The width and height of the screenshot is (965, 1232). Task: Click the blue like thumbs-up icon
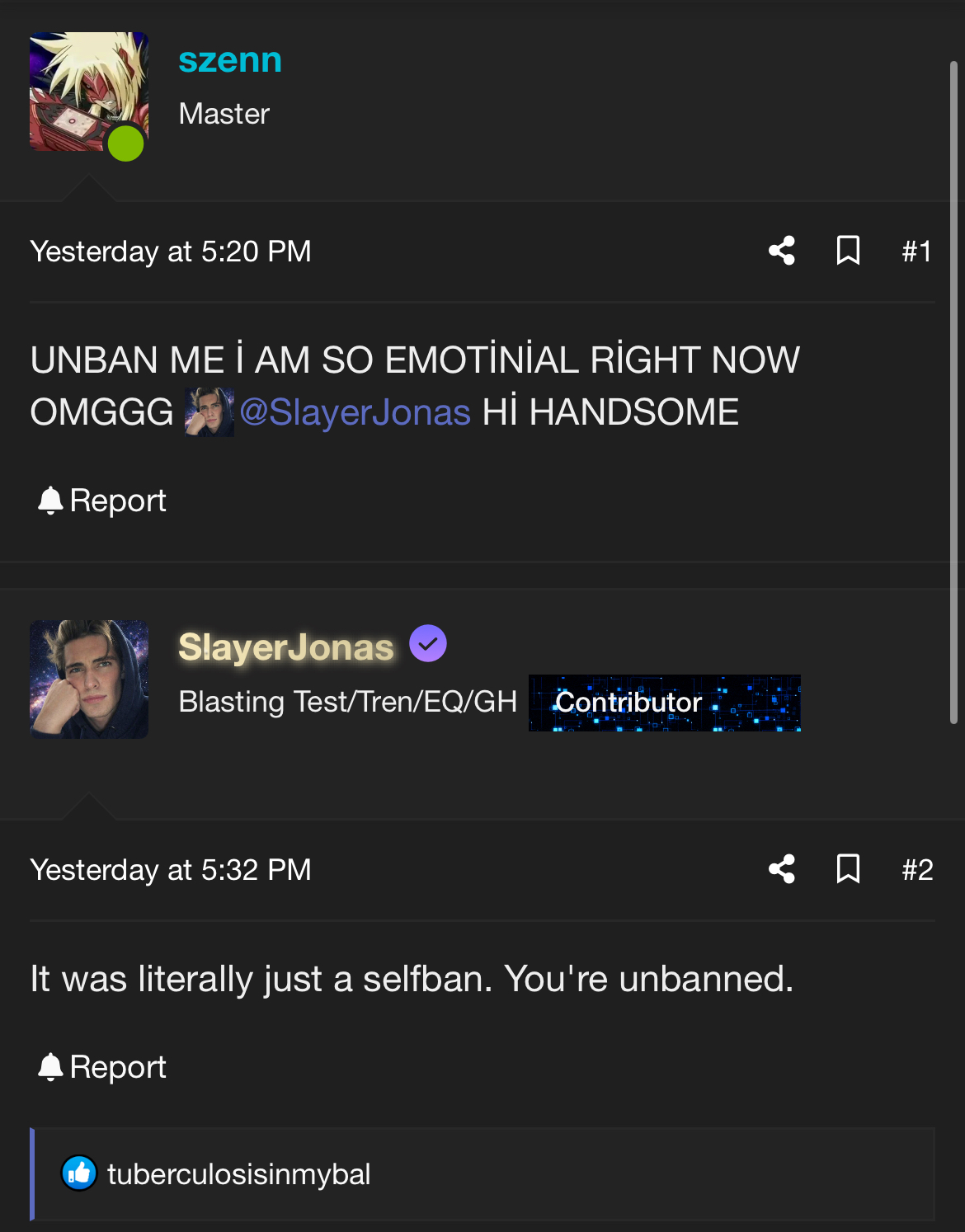coord(79,1173)
